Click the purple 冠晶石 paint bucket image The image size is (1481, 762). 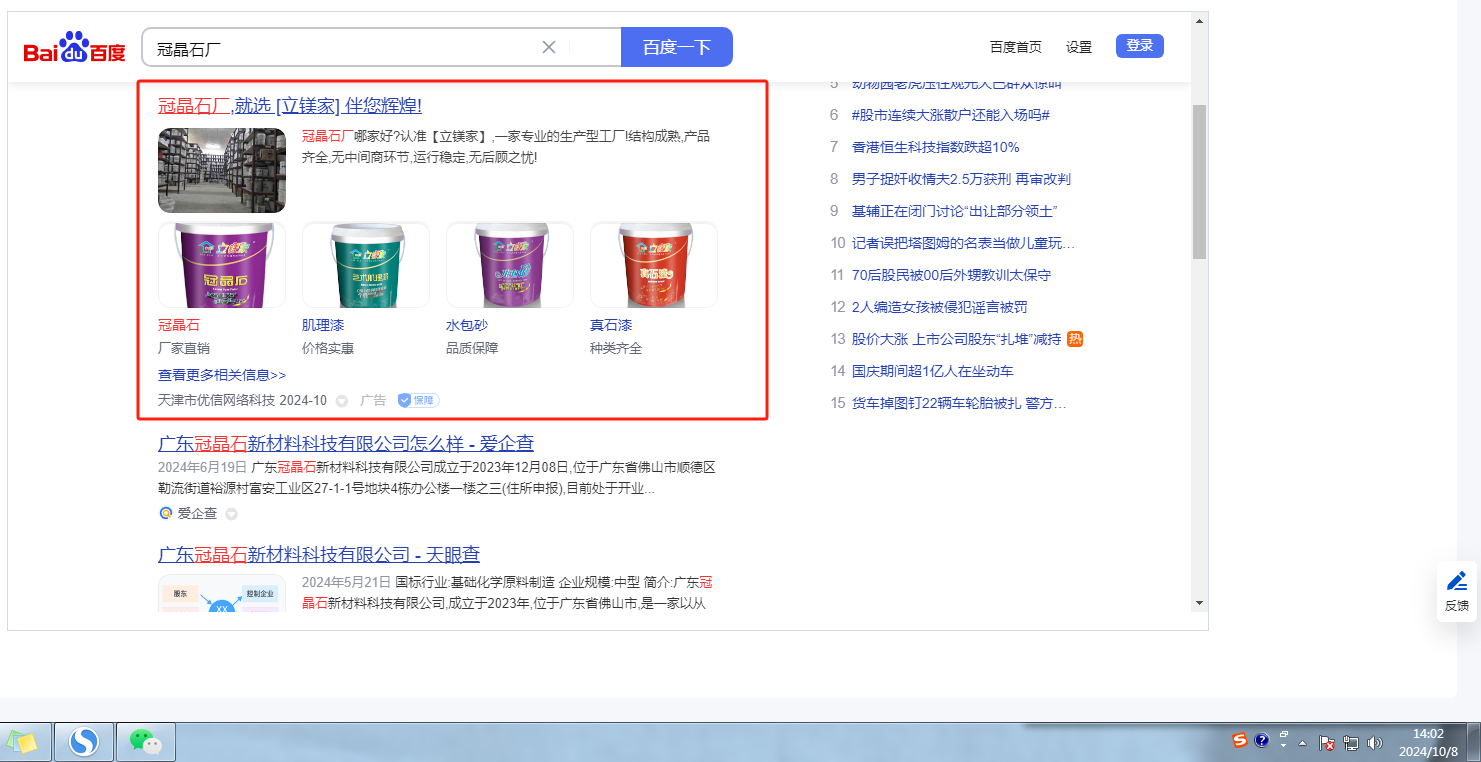pos(222,265)
